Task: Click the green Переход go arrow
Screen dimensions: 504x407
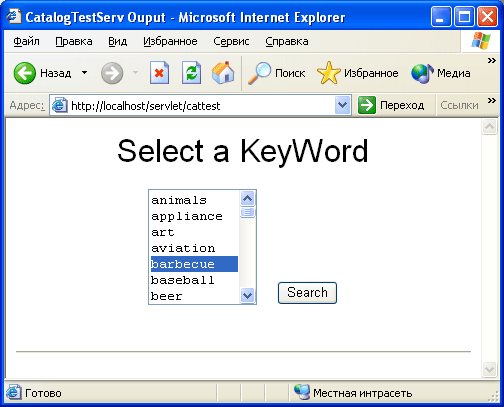Action: point(367,105)
